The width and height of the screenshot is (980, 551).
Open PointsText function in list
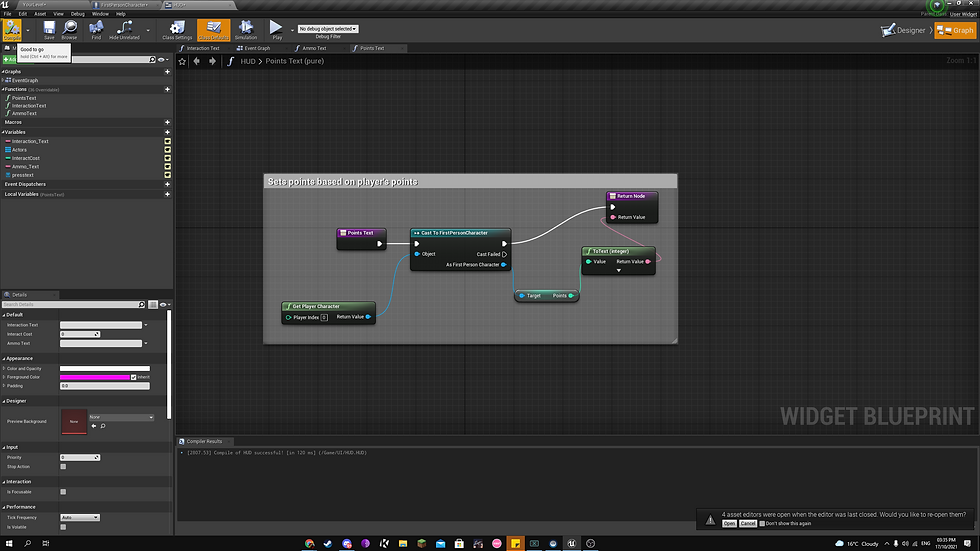[x=24, y=98]
